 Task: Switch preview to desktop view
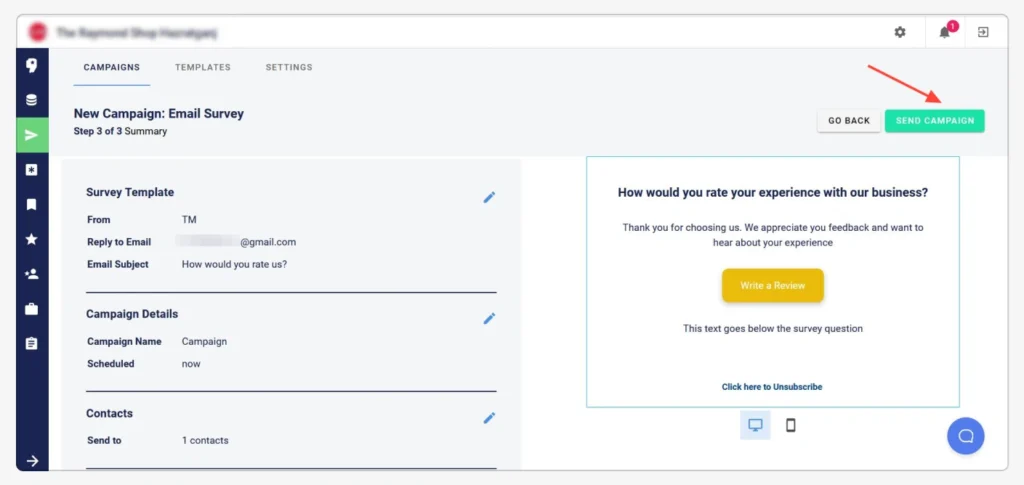point(756,425)
